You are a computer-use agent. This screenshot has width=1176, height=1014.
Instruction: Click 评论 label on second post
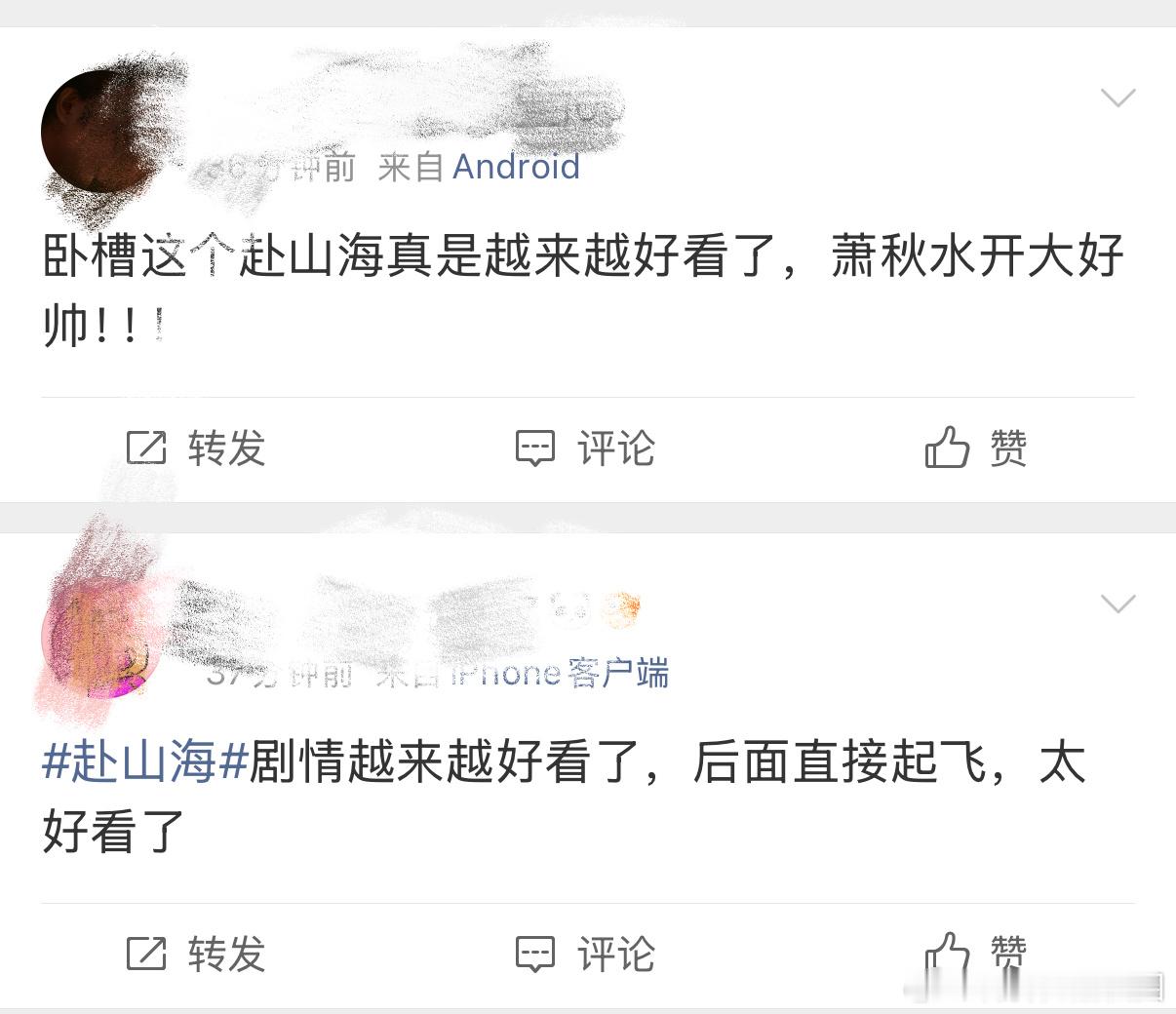616,954
